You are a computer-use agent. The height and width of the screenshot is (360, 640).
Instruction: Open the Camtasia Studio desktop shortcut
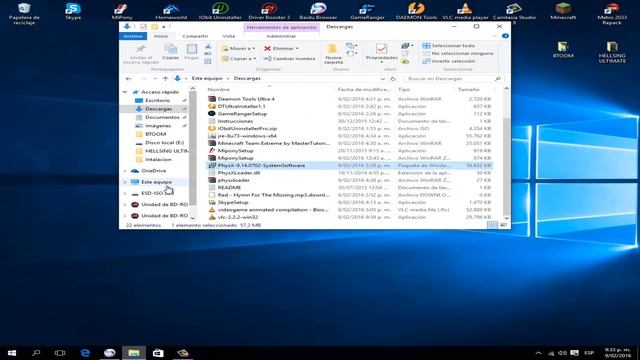(514, 13)
